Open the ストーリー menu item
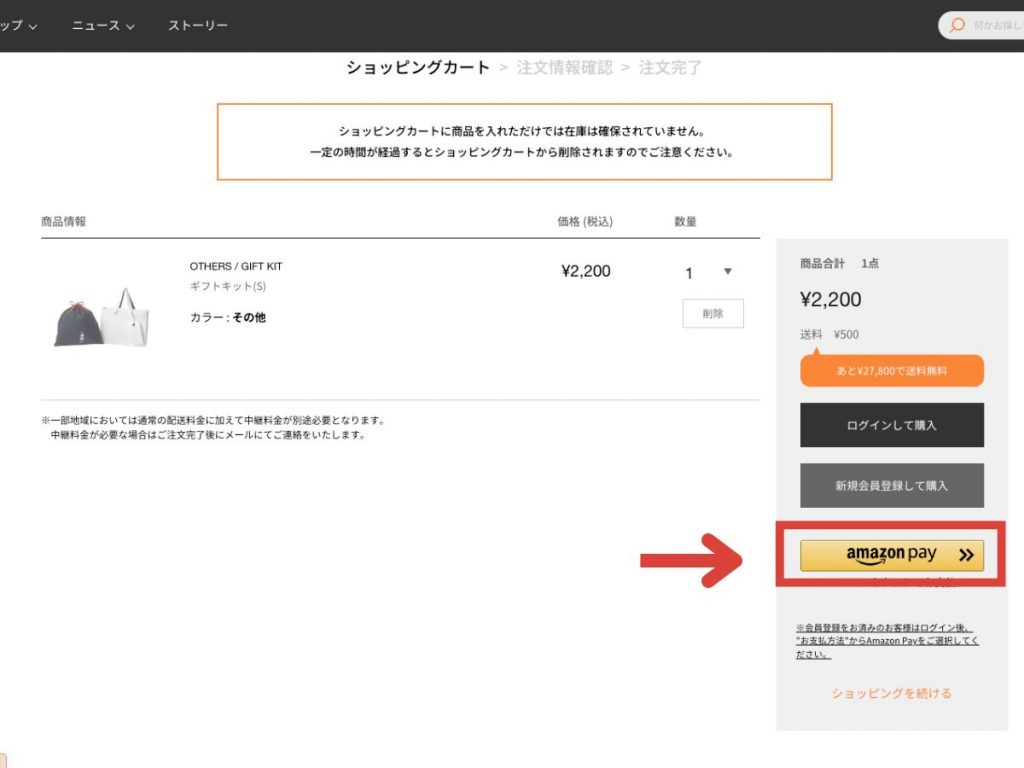Viewport: 1024px width, 768px height. [x=198, y=25]
